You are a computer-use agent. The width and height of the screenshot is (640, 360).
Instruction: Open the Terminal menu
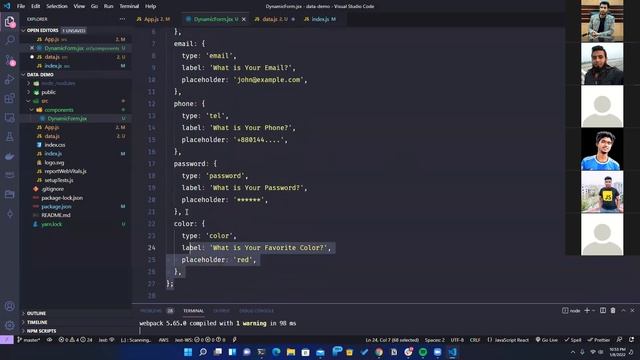pos(129,6)
